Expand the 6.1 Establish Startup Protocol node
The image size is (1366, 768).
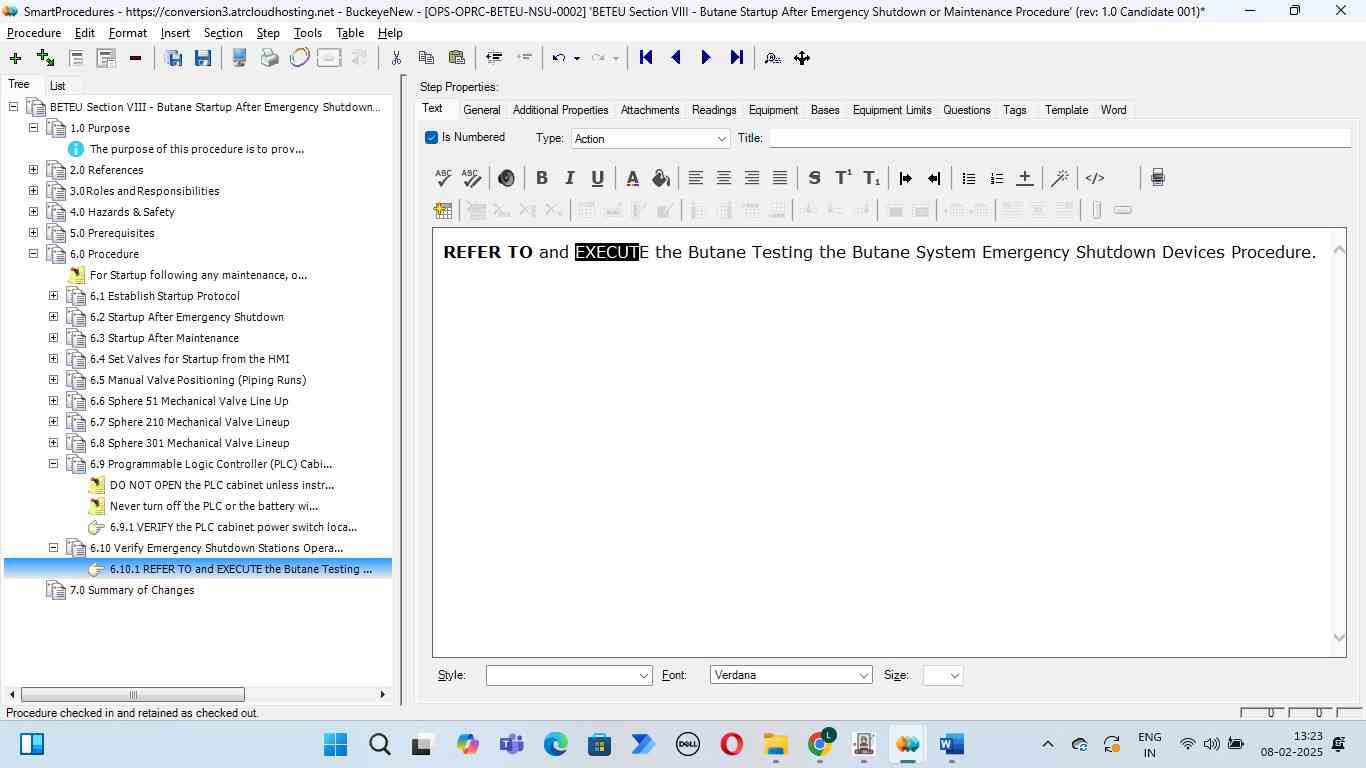pos(54,296)
